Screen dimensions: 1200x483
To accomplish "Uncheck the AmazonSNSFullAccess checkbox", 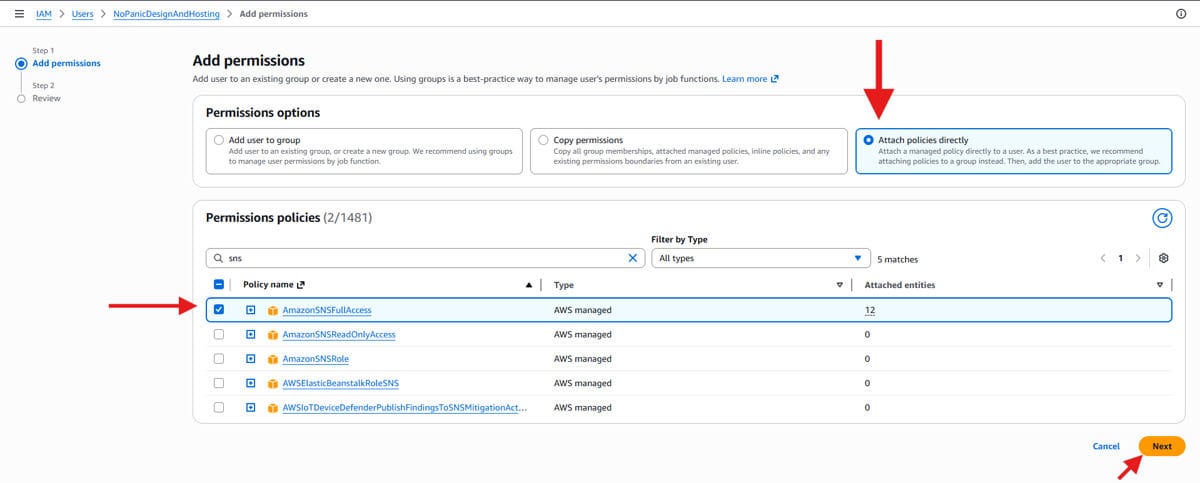I will [x=219, y=310].
